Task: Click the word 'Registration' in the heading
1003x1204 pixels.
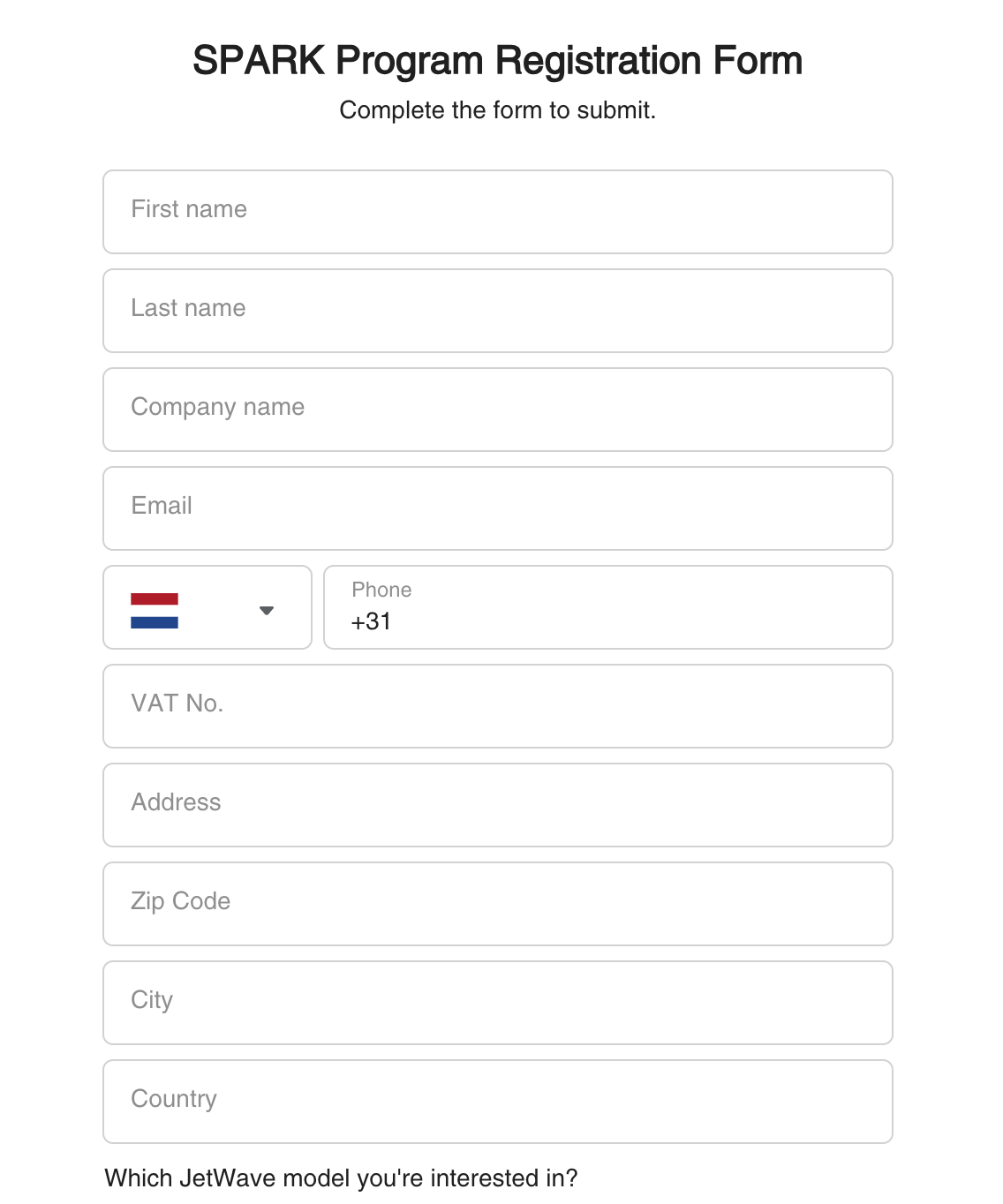Action: pyautogui.click(x=599, y=61)
